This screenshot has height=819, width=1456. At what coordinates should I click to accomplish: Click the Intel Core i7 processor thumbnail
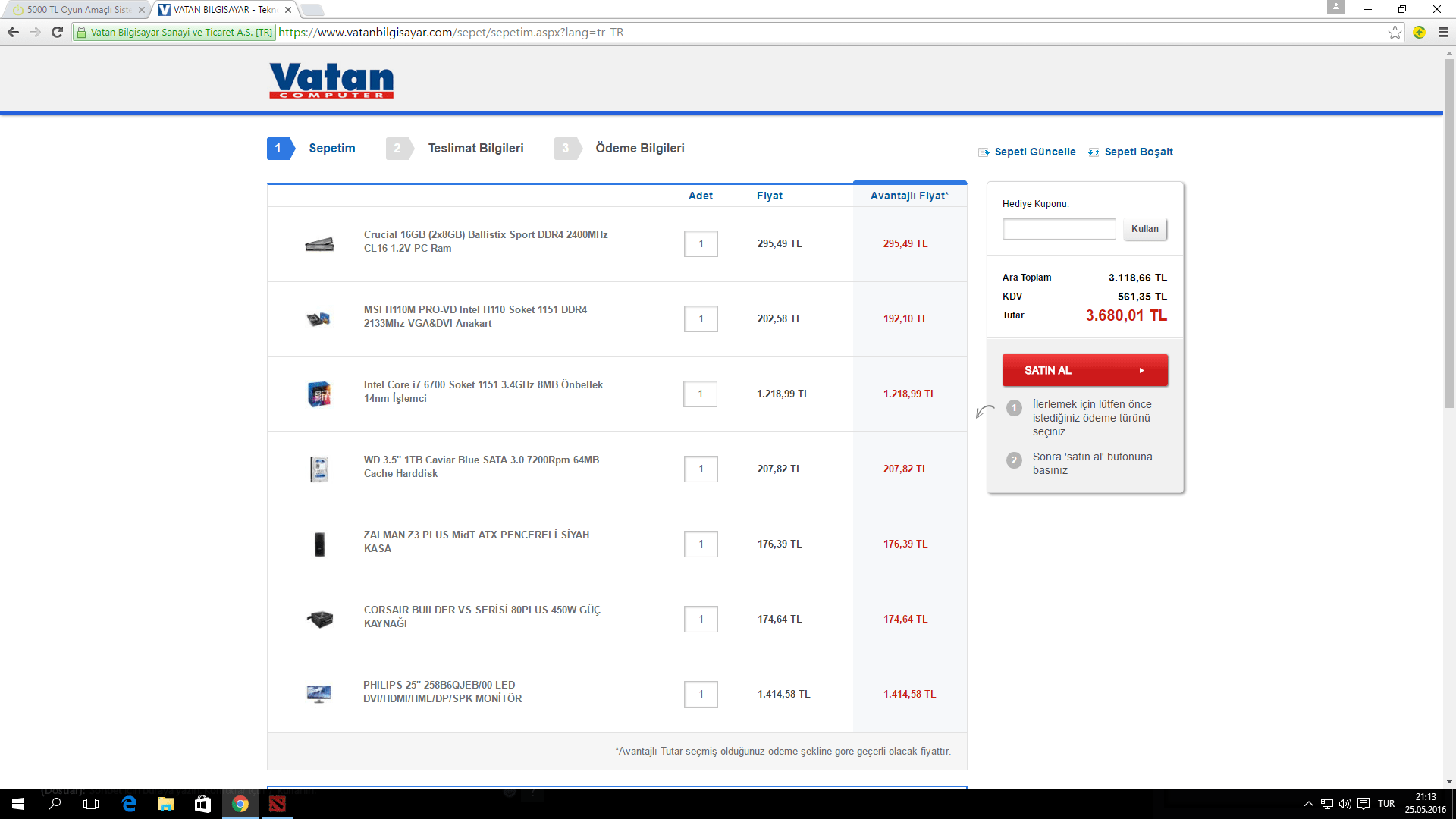319,394
